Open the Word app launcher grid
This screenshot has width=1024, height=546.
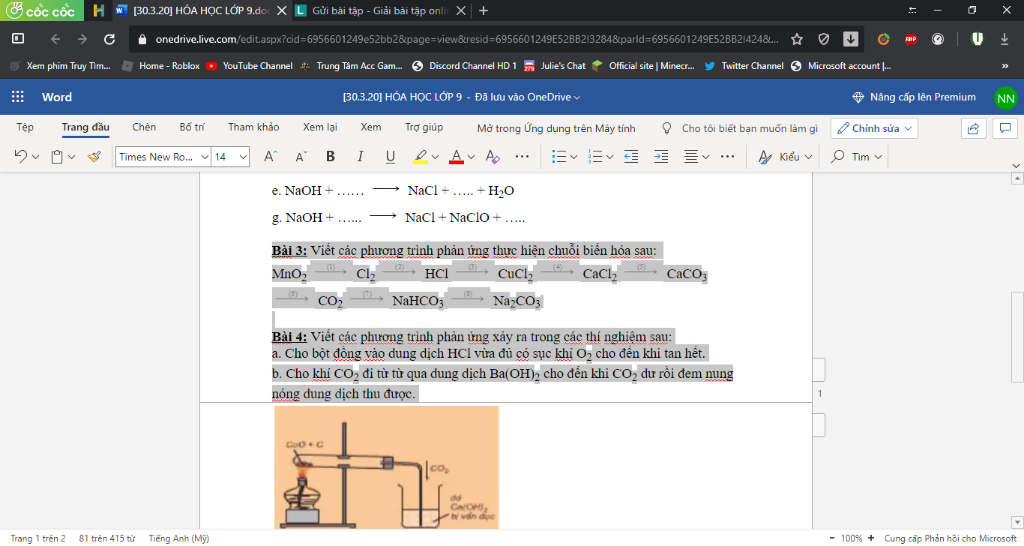tap(18, 97)
